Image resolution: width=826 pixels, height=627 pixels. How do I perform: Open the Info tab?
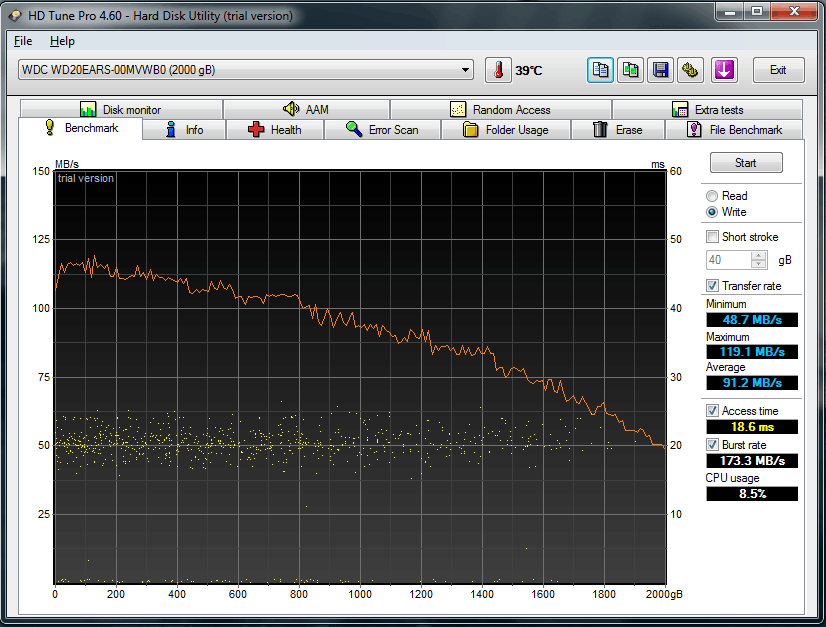(x=184, y=130)
